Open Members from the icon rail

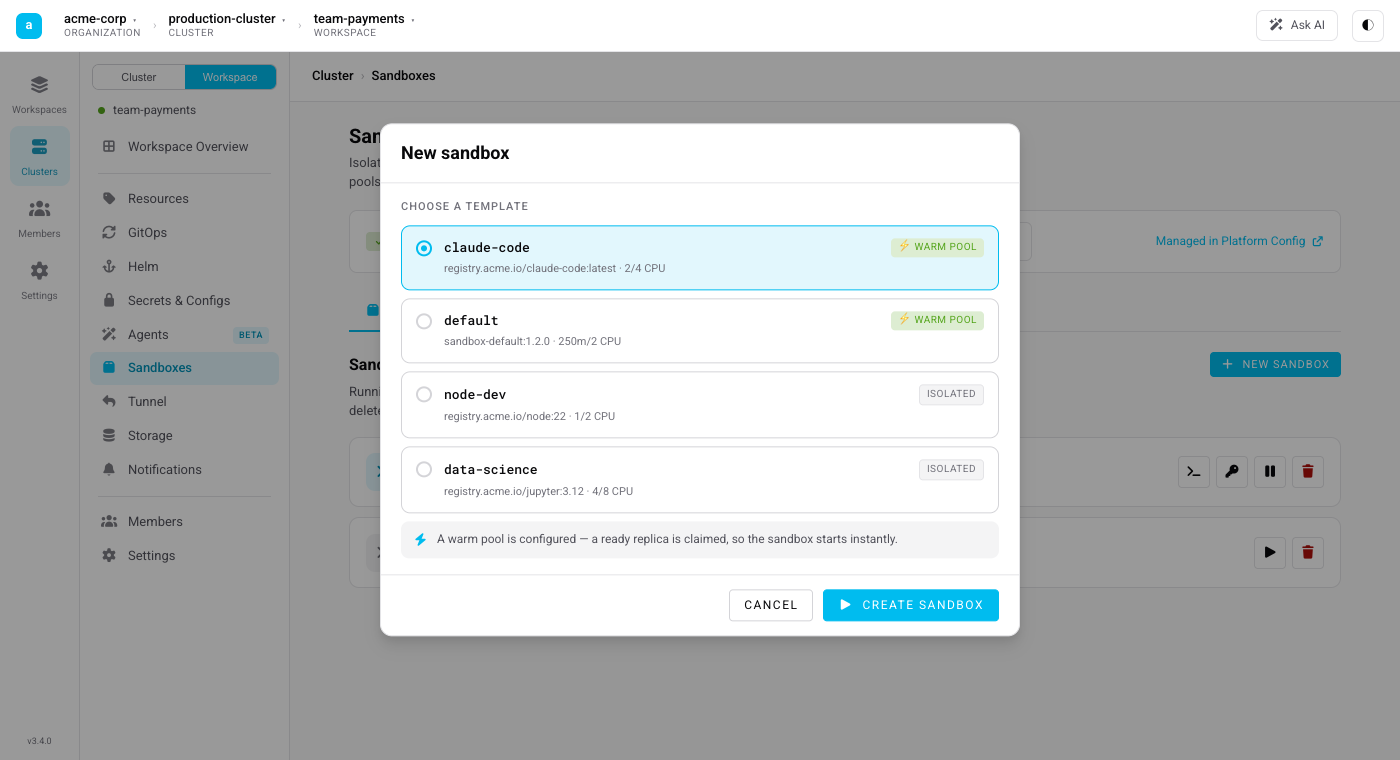pyautogui.click(x=39, y=218)
